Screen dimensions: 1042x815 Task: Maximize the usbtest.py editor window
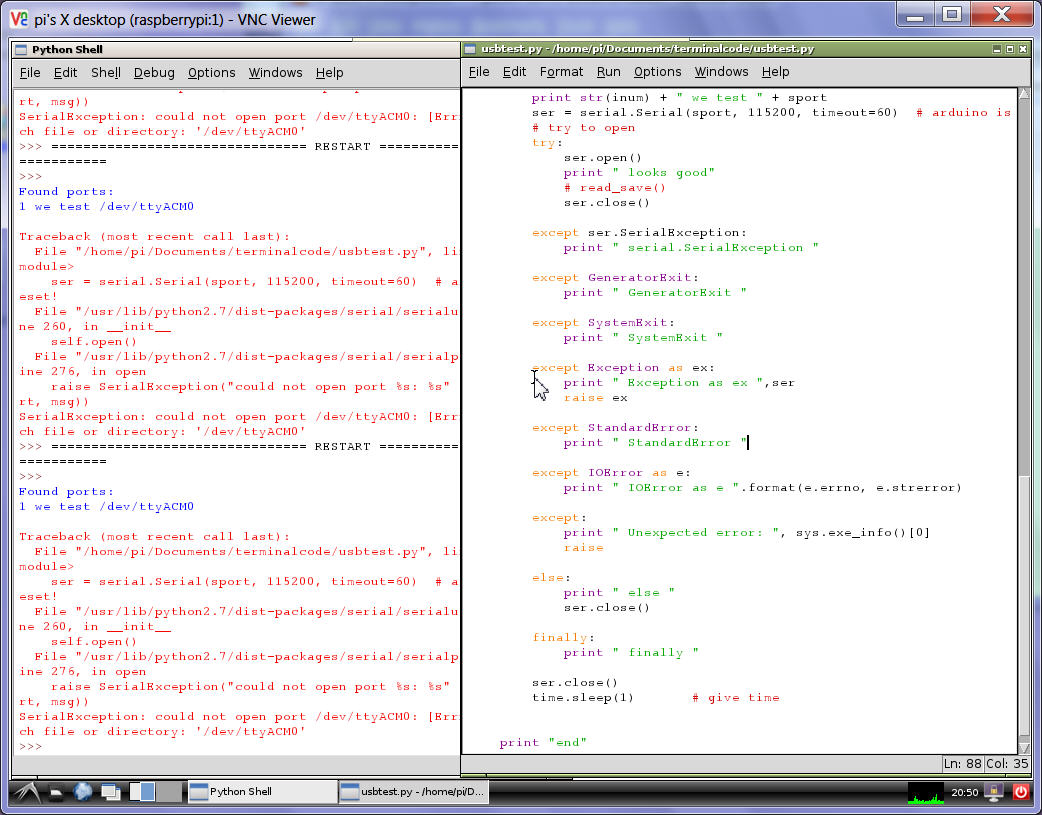(1010, 49)
